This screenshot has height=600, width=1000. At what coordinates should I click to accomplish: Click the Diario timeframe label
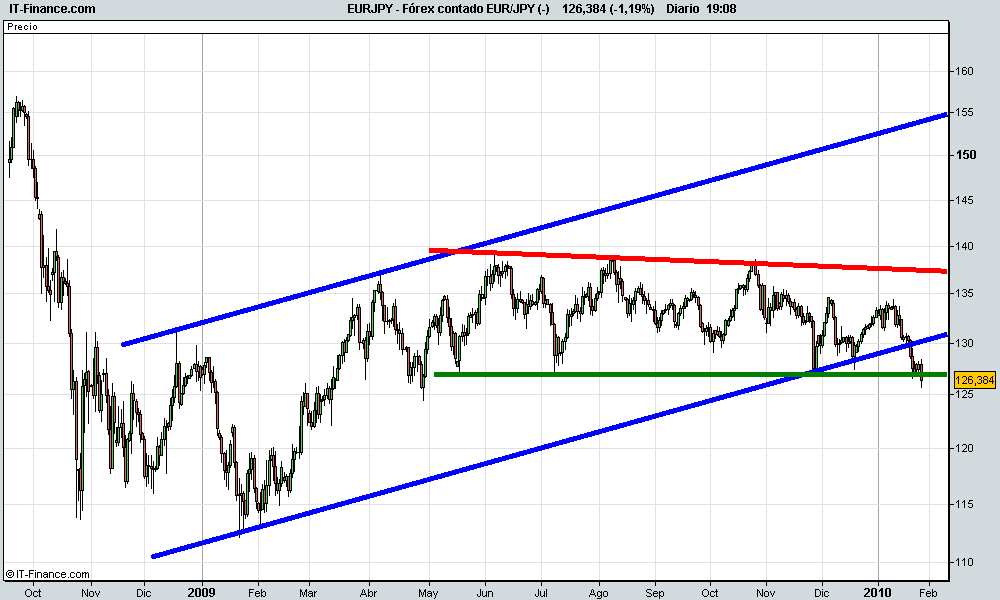pyautogui.click(x=683, y=9)
